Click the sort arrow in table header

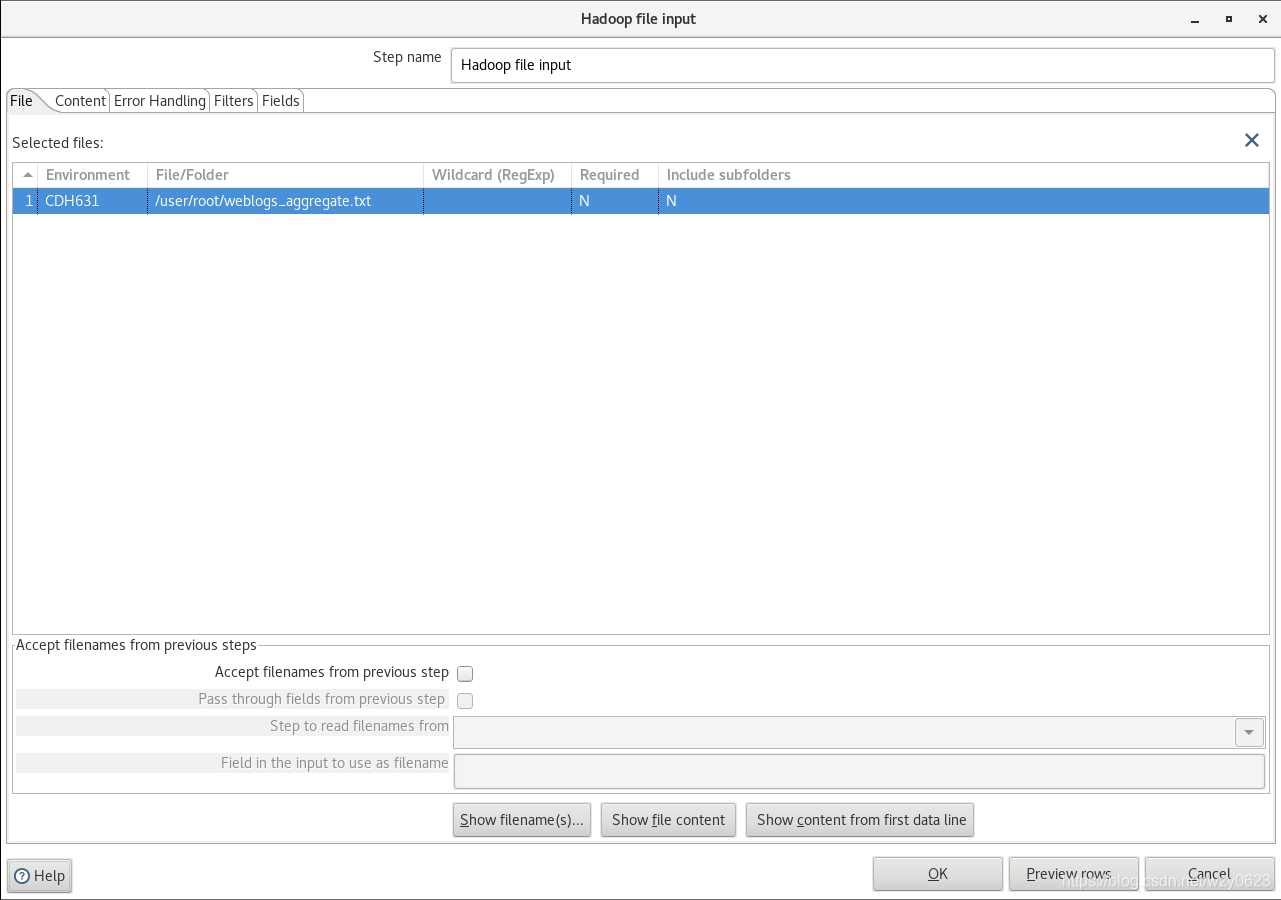(27, 175)
